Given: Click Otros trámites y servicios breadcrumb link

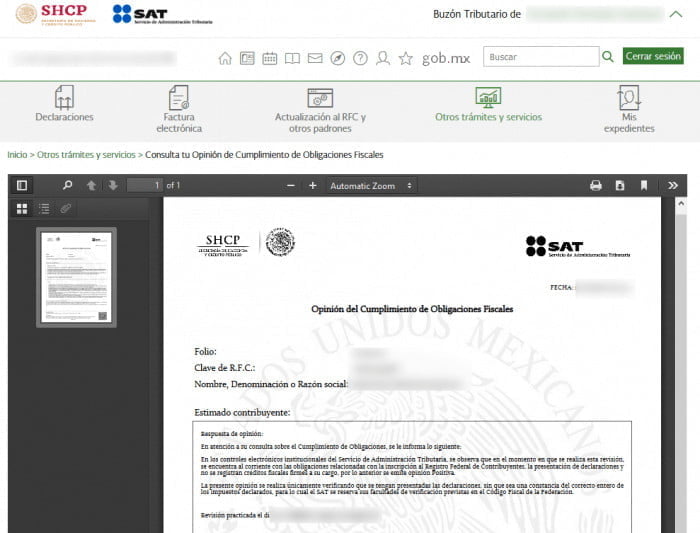Looking at the screenshot, I should (x=86, y=154).
